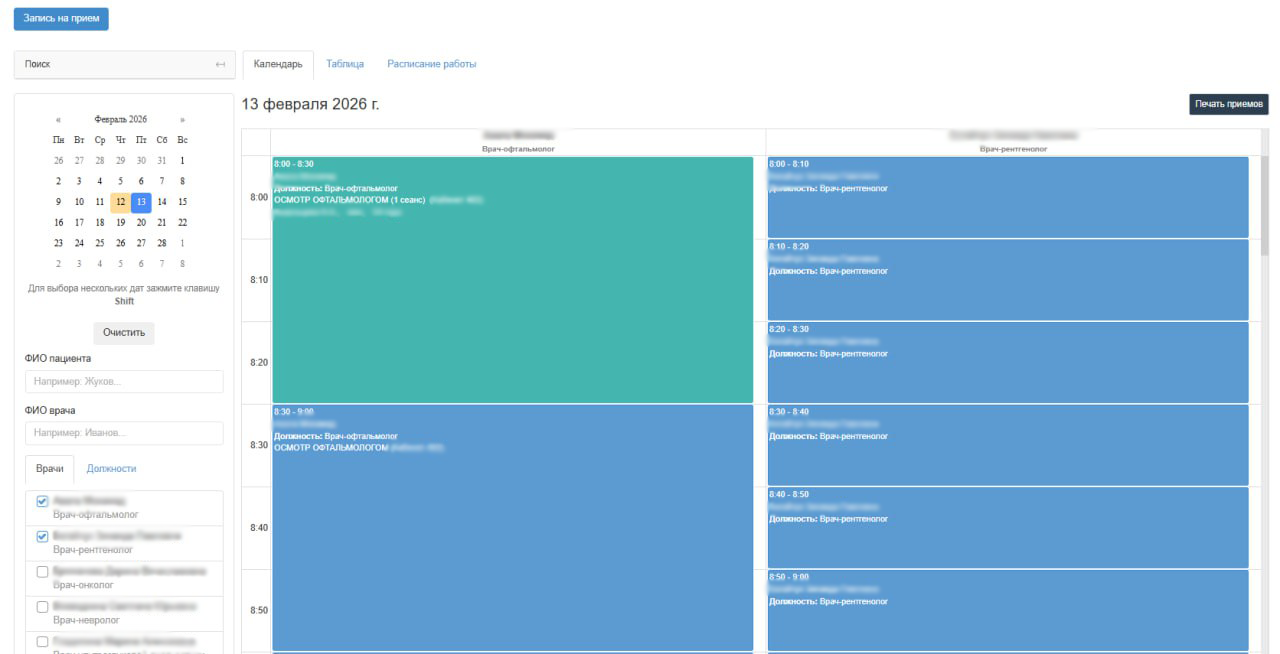Select February 14 in the mini calendar
1280x654 pixels.
pyautogui.click(x=162, y=202)
